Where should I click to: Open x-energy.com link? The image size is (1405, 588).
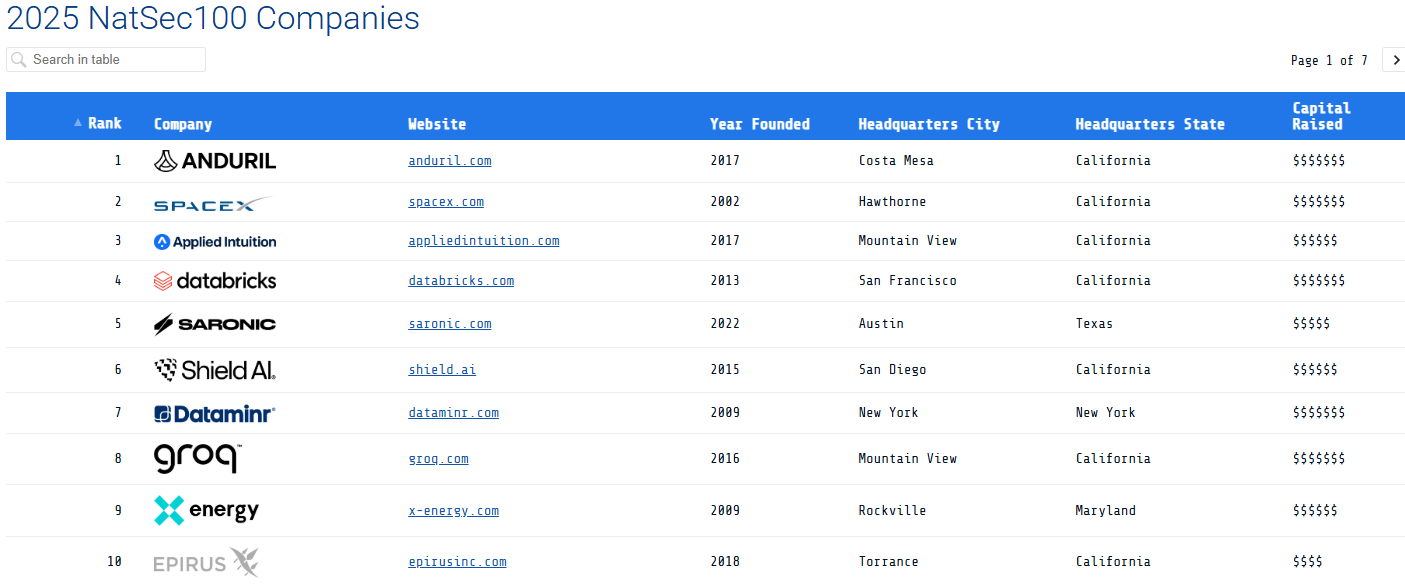[453, 511]
